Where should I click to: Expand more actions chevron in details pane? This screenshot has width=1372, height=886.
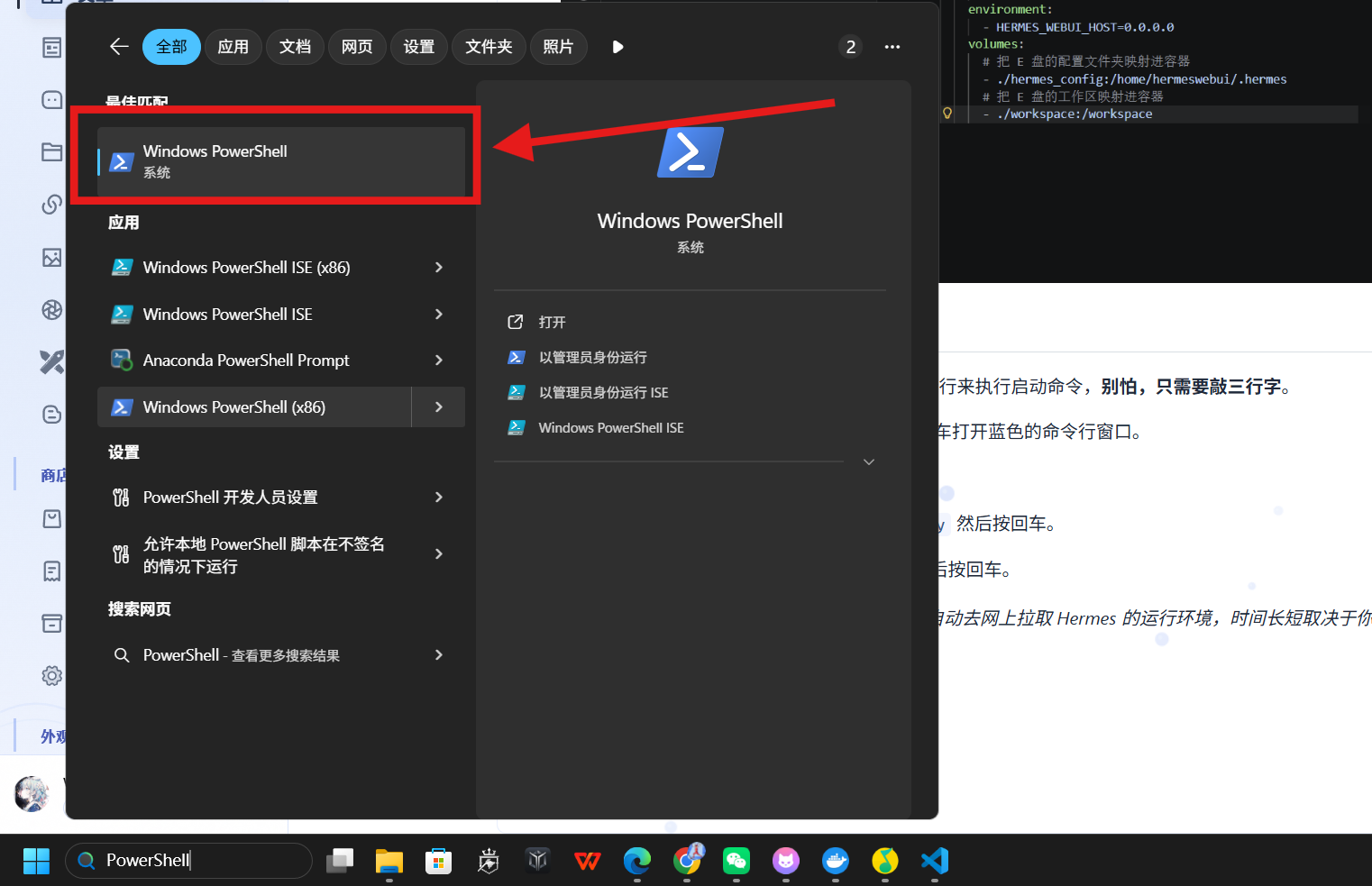[x=869, y=461]
